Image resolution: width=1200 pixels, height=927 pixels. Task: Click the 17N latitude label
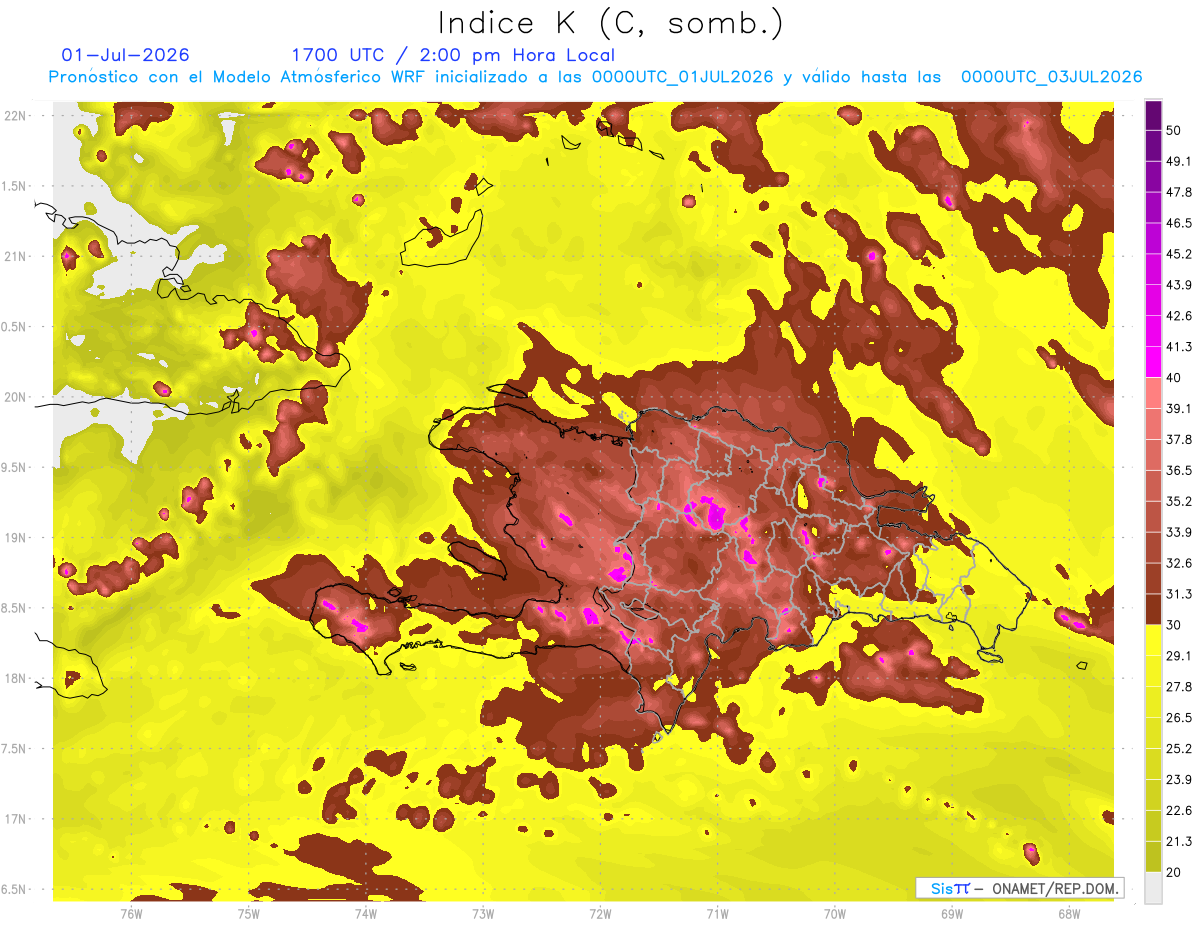pyautogui.click(x=15, y=819)
